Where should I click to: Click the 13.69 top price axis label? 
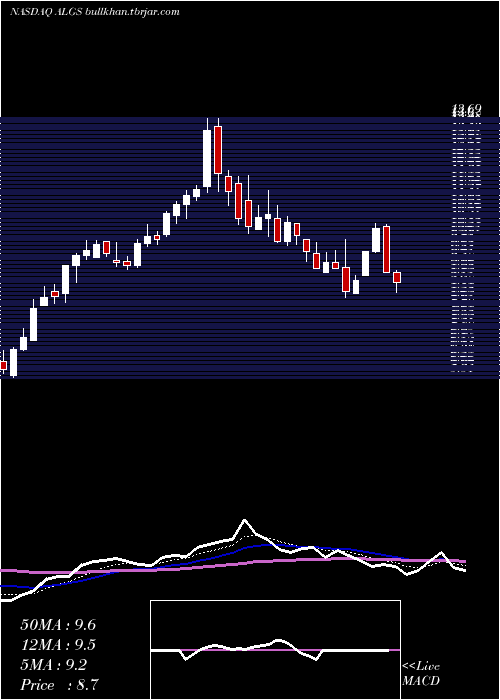pyautogui.click(x=467, y=108)
